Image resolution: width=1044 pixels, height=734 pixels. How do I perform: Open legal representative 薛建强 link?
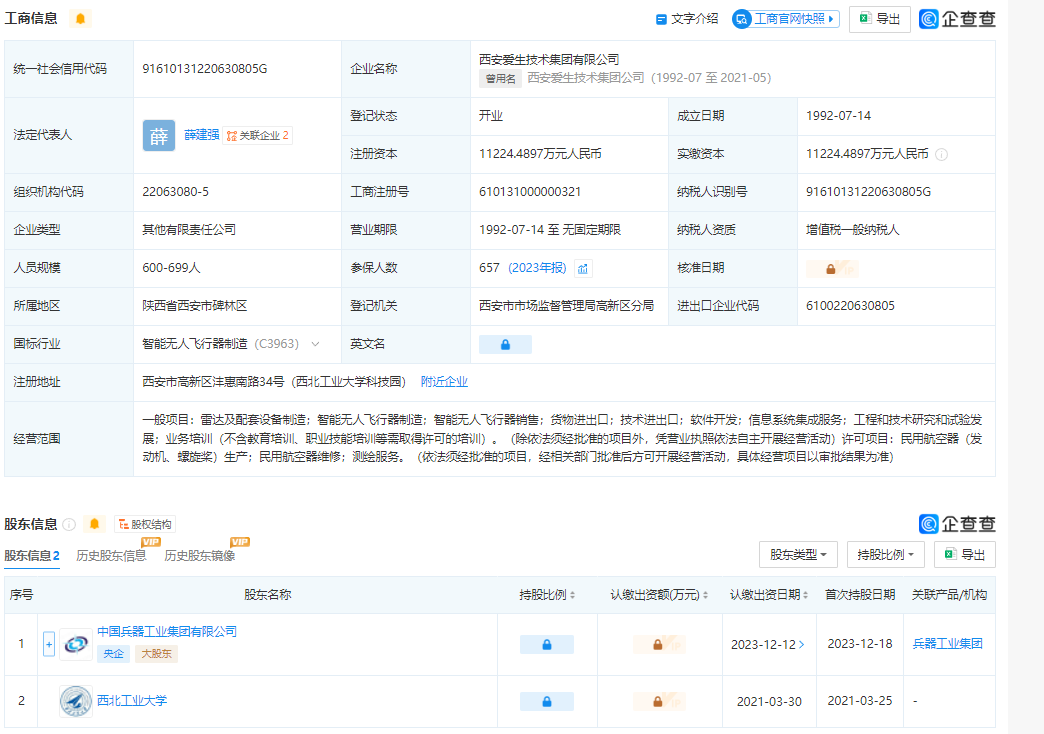tap(201, 135)
